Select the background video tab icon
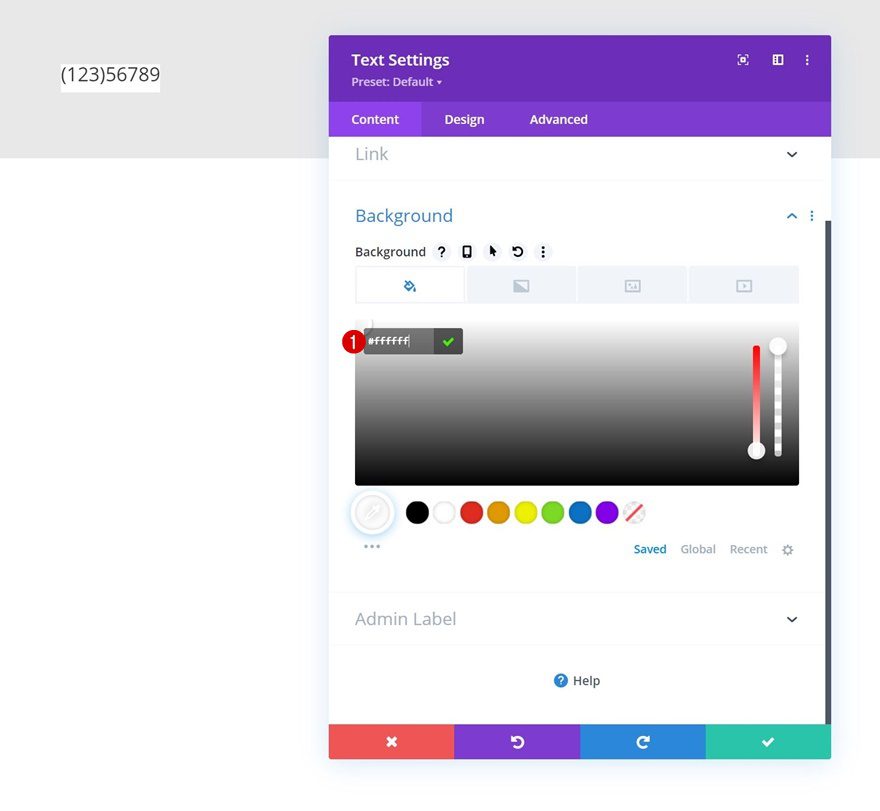 tap(743, 284)
